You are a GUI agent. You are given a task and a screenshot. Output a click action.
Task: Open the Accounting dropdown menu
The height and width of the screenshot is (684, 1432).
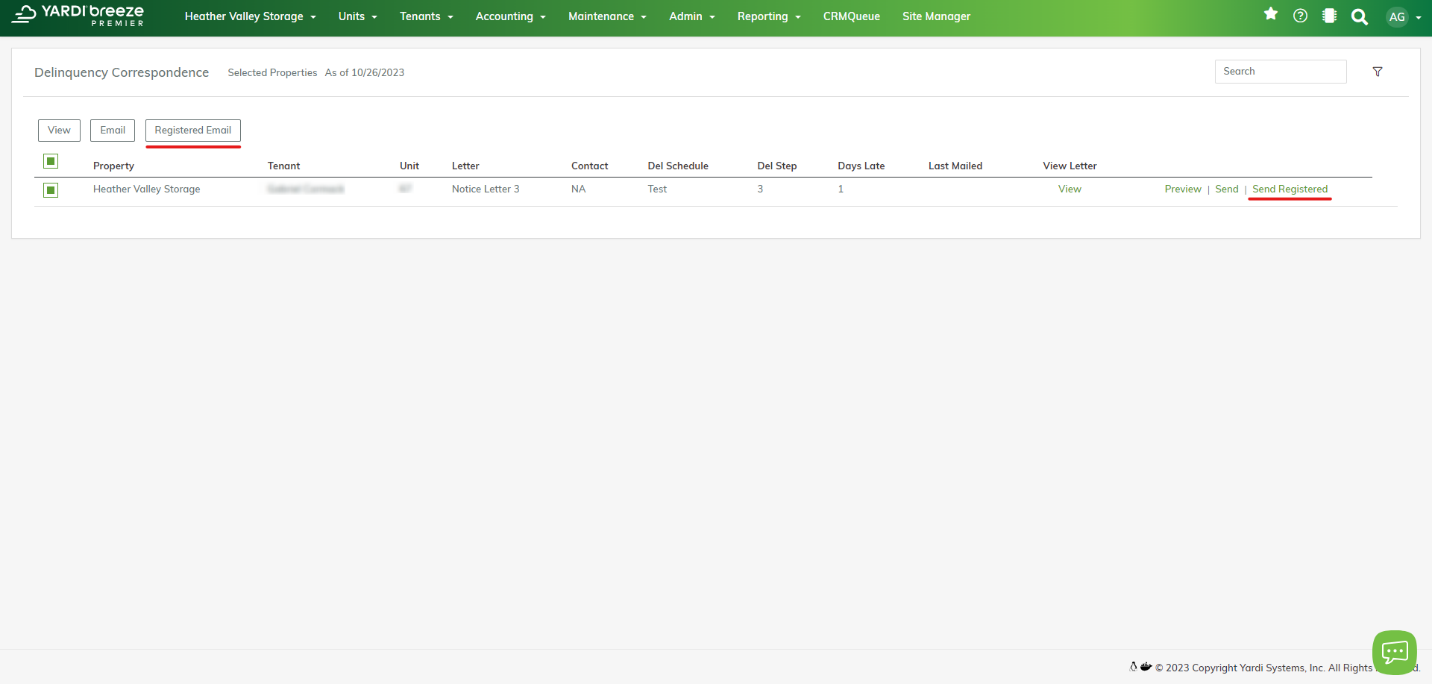tap(510, 17)
